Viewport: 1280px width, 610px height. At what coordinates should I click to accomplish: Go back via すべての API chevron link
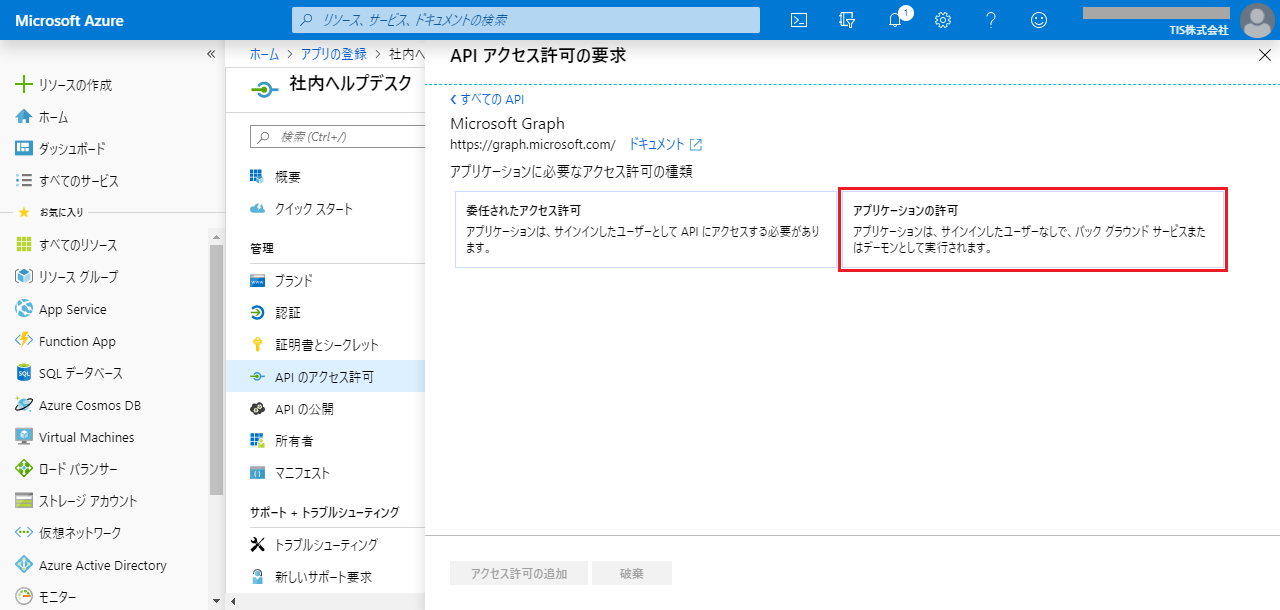tap(487, 99)
